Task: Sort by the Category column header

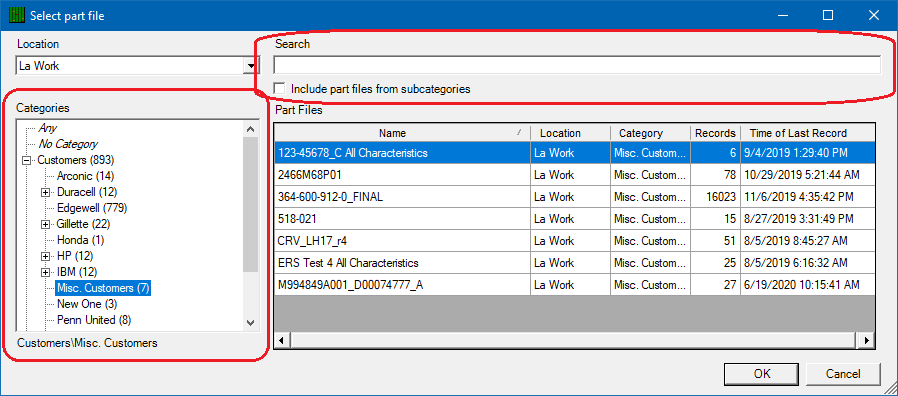Action: tap(650, 133)
